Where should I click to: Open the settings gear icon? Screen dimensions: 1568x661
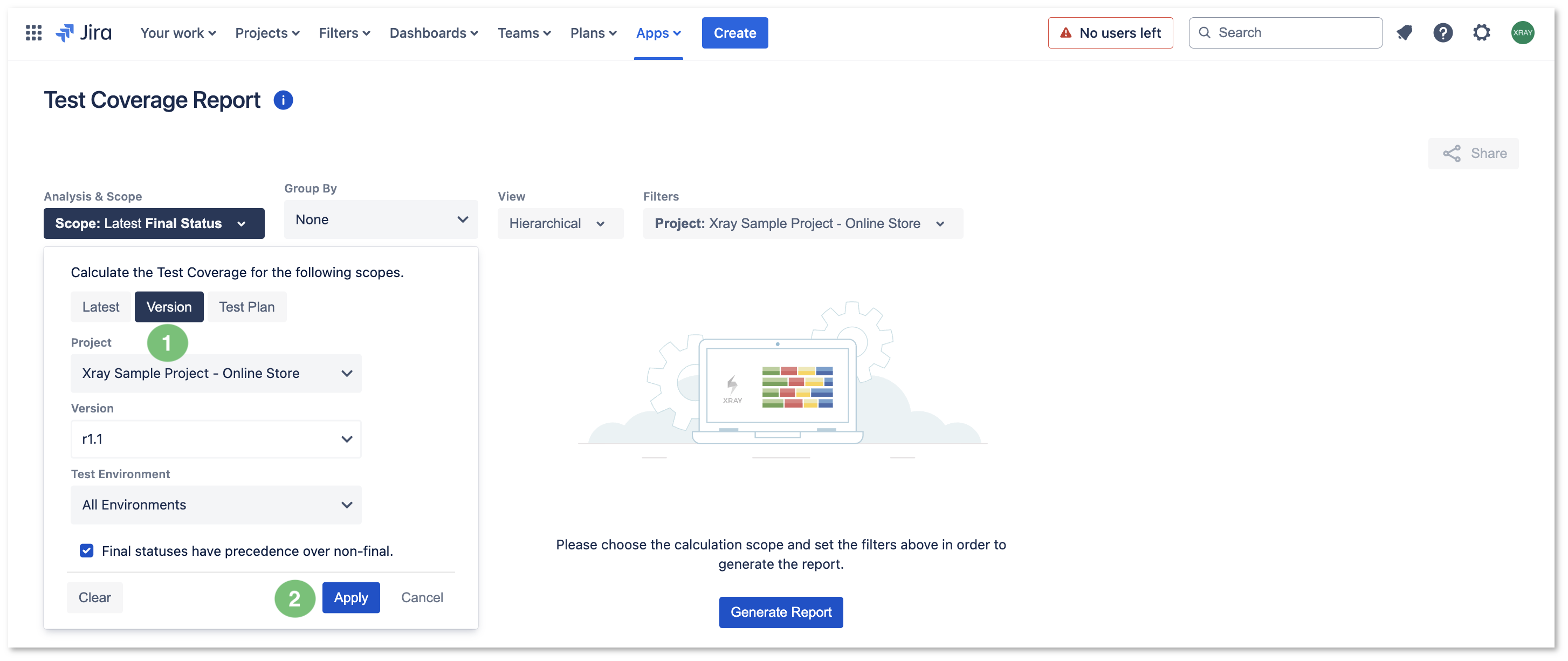coord(1482,33)
